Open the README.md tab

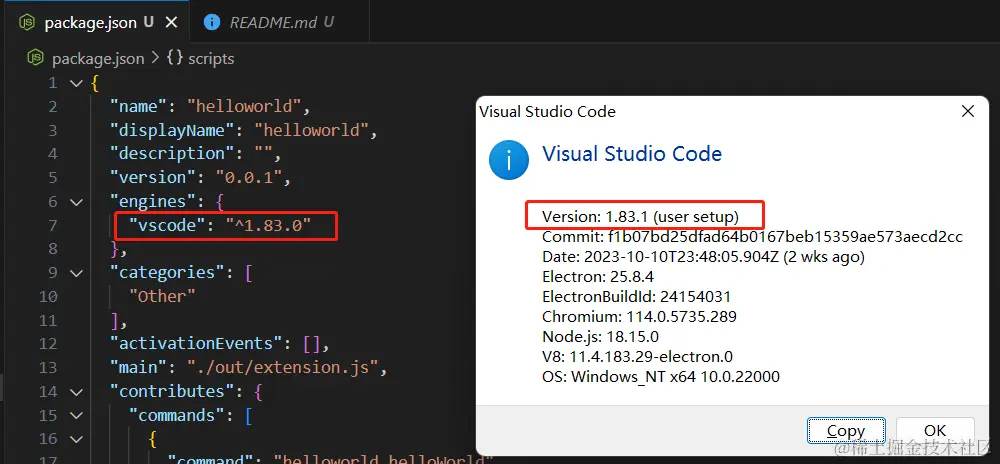click(281, 22)
